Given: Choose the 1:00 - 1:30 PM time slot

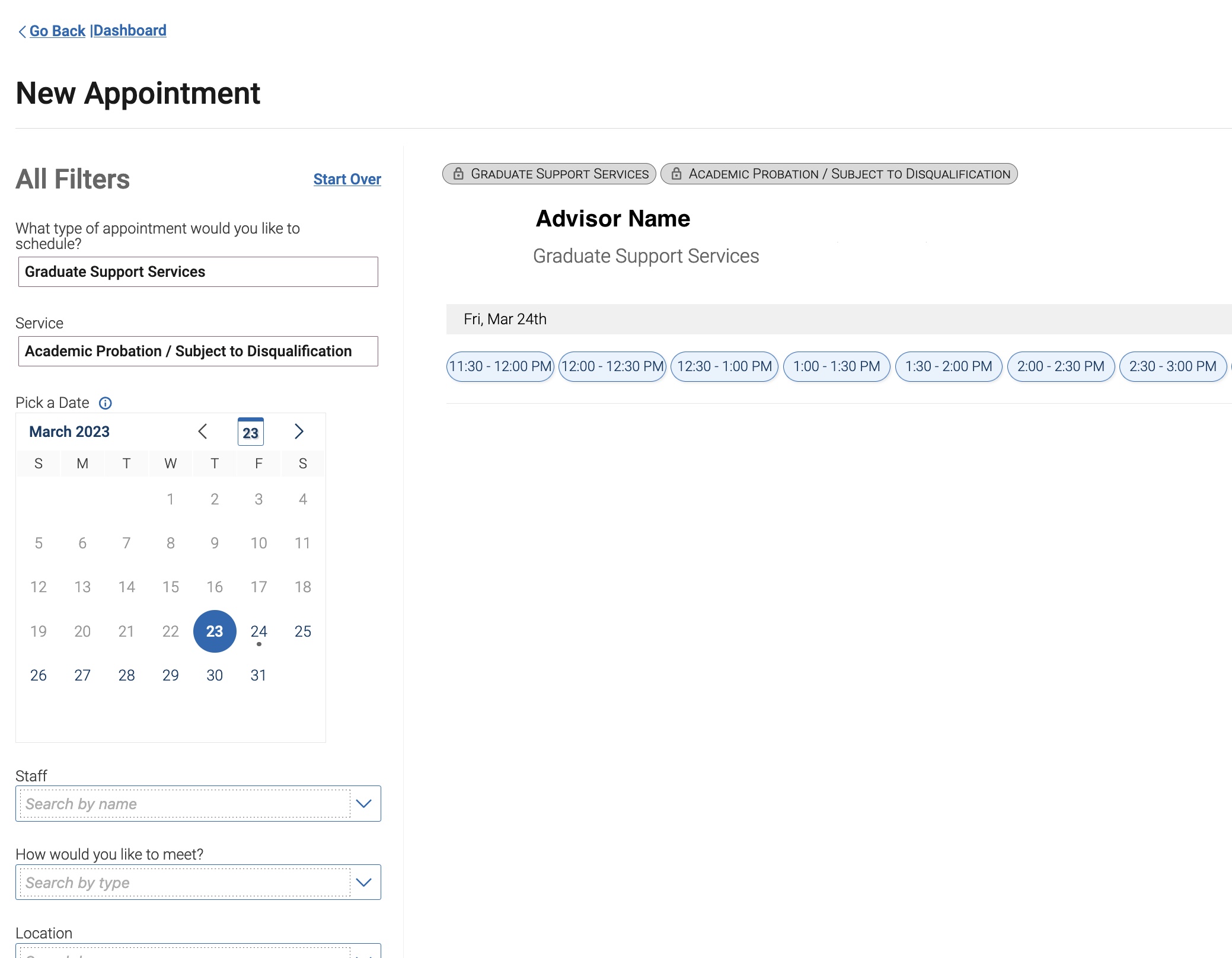Looking at the screenshot, I should (x=837, y=366).
